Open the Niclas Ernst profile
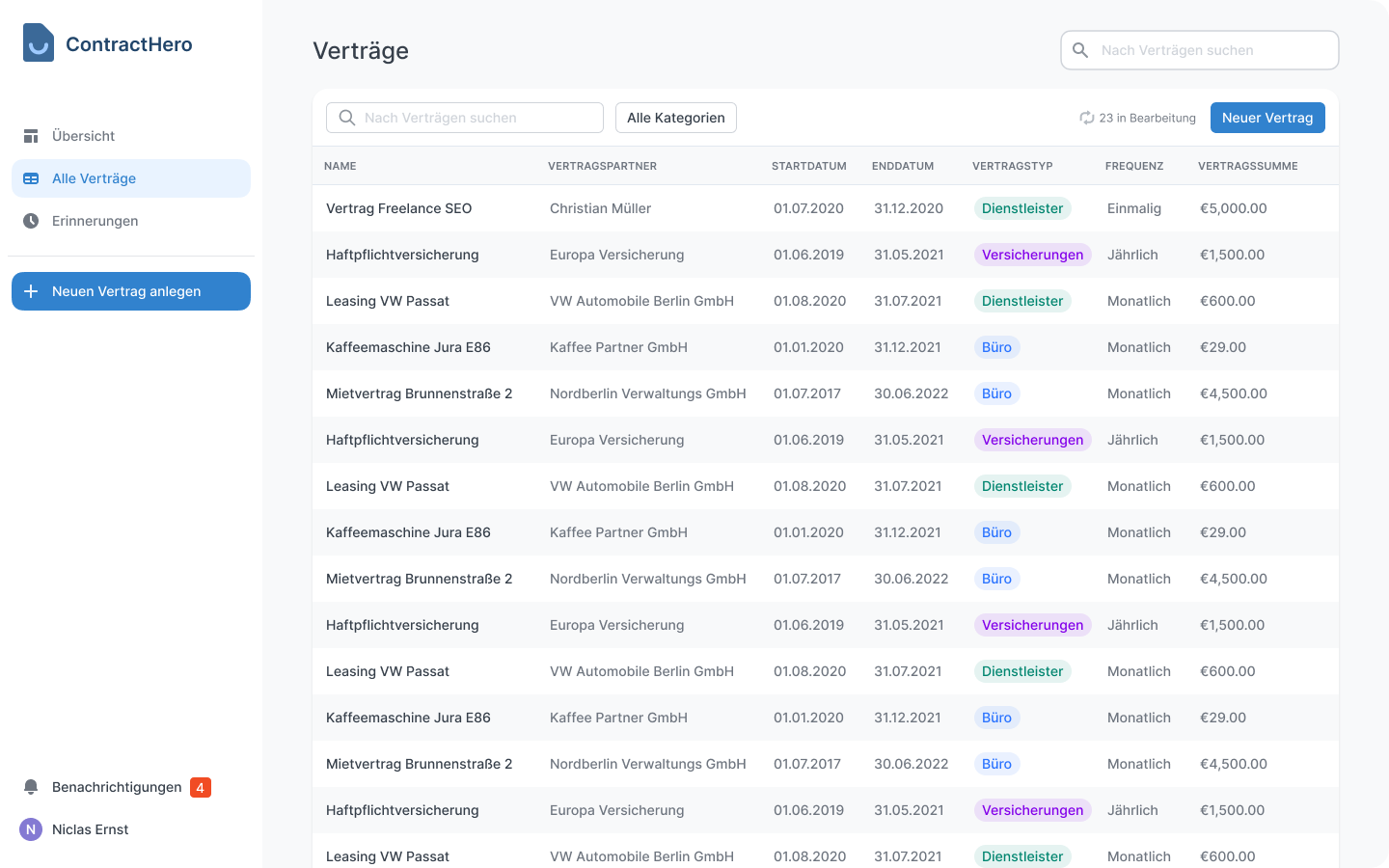The image size is (1389, 868). (90, 829)
